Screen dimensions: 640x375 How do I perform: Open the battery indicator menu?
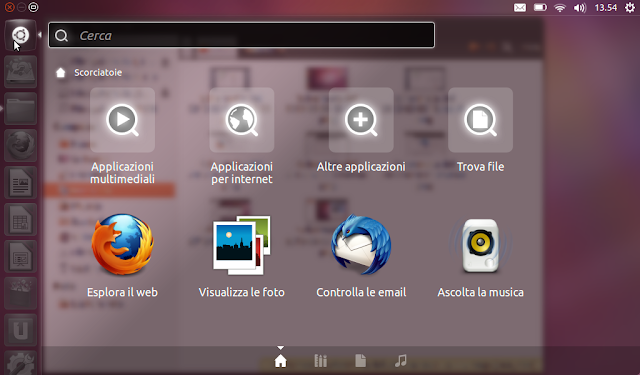540,7
